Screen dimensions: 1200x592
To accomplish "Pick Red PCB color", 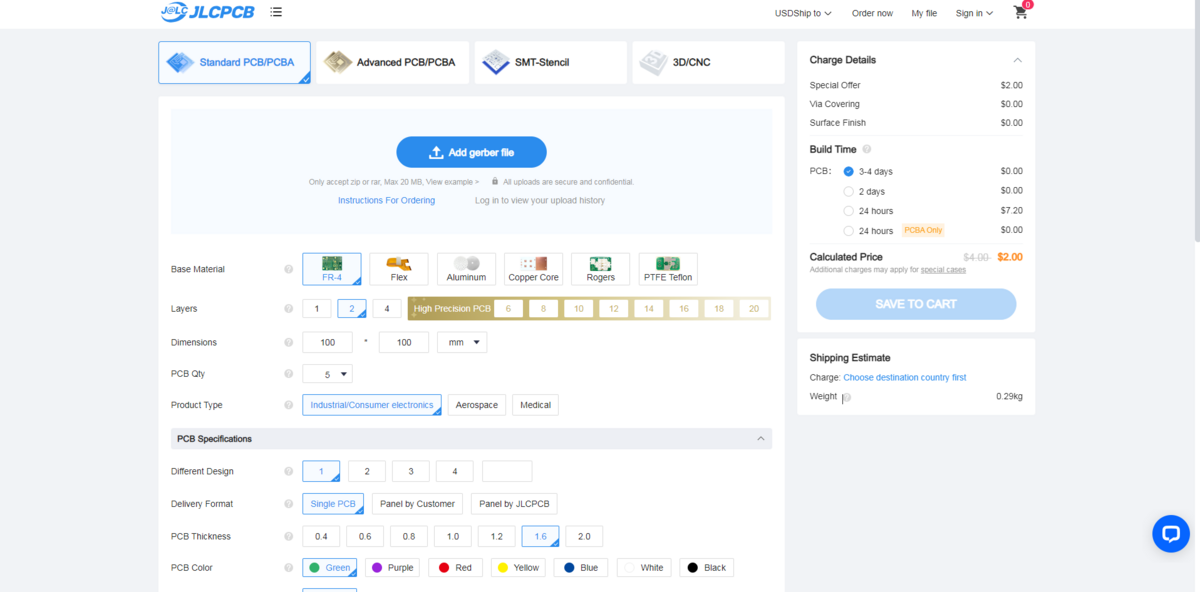I will 455,568.
